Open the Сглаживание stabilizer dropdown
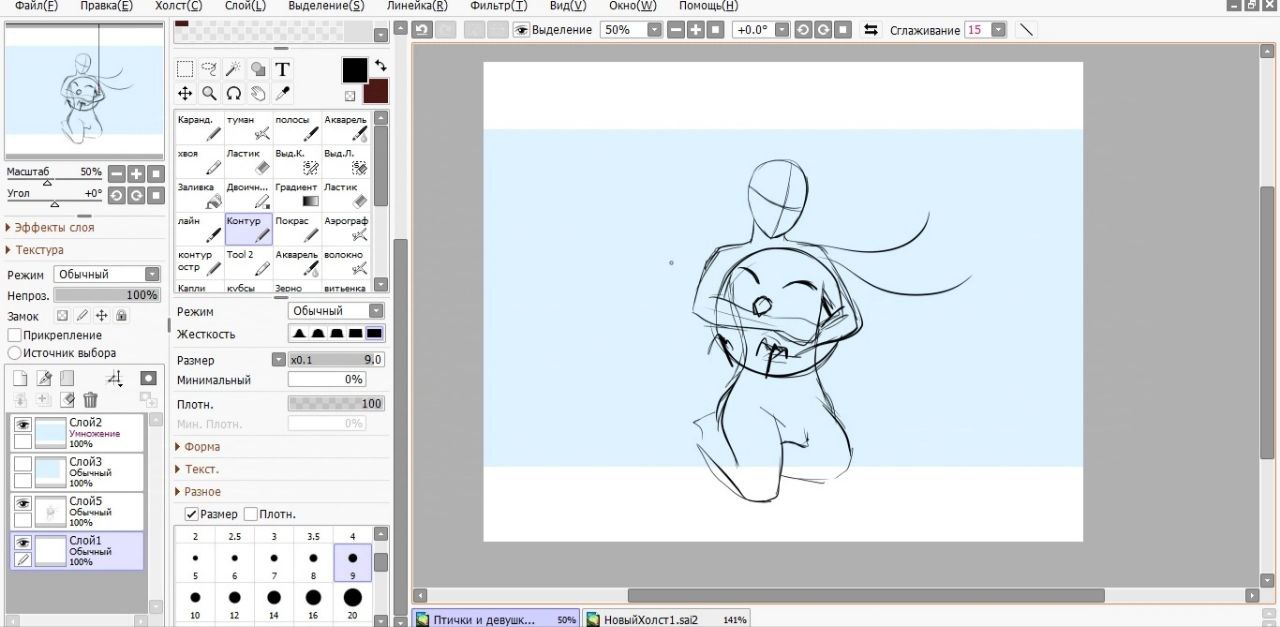Screen dimensions: 1280x627 pos(997,30)
